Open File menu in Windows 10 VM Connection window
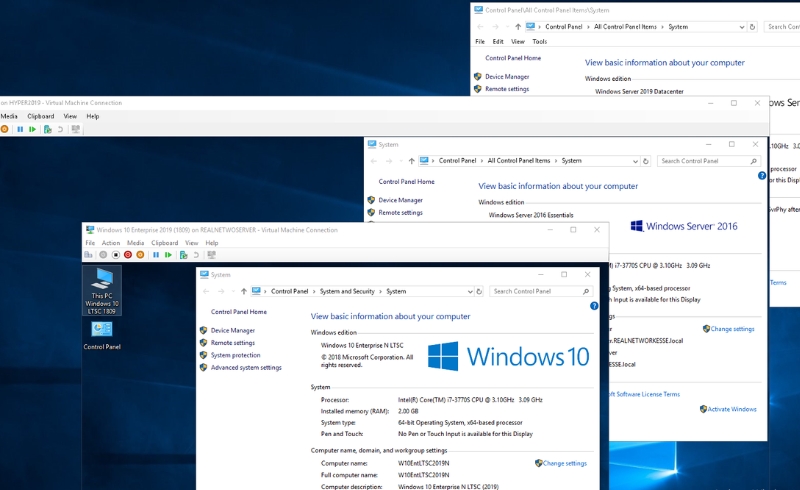Viewport: 800px width, 490px height. pyautogui.click(x=90, y=243)
